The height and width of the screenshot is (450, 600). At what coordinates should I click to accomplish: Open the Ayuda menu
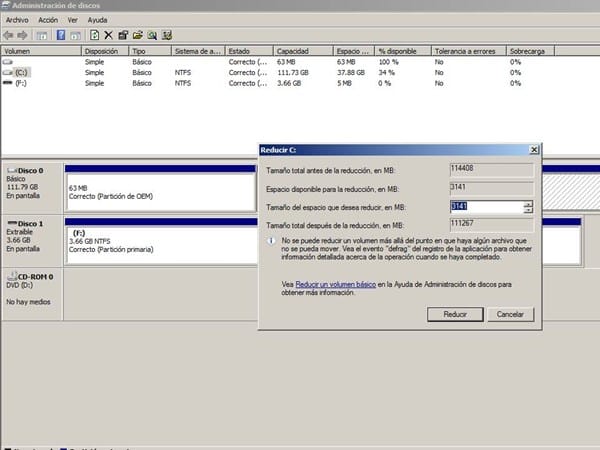[98, 20]
